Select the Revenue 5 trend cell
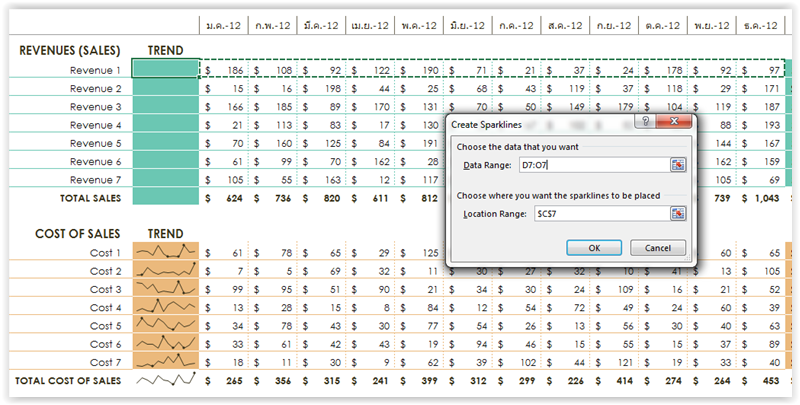The height and width of the screenshot is (405, 800). (x=165, y=142)
